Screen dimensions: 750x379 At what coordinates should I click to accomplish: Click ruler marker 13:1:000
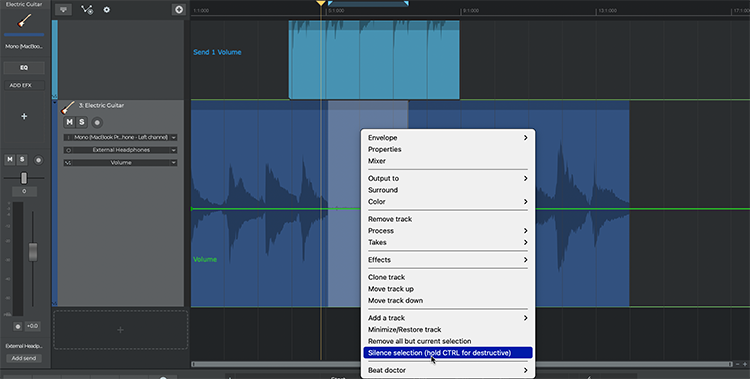tap(607, 11)
